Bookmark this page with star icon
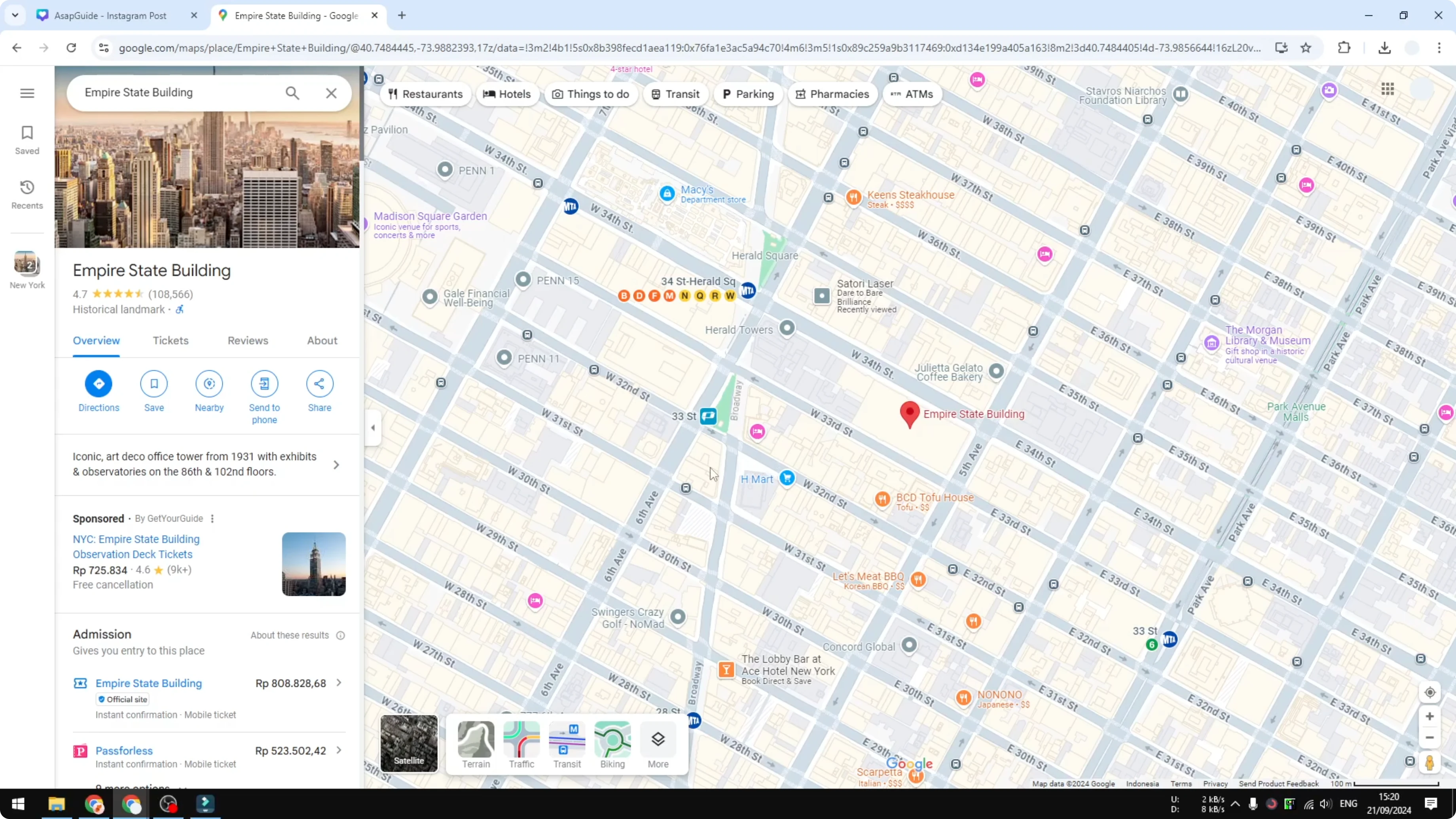The height and width of the screenshot is (819, 1456). tap(1306, 48)
